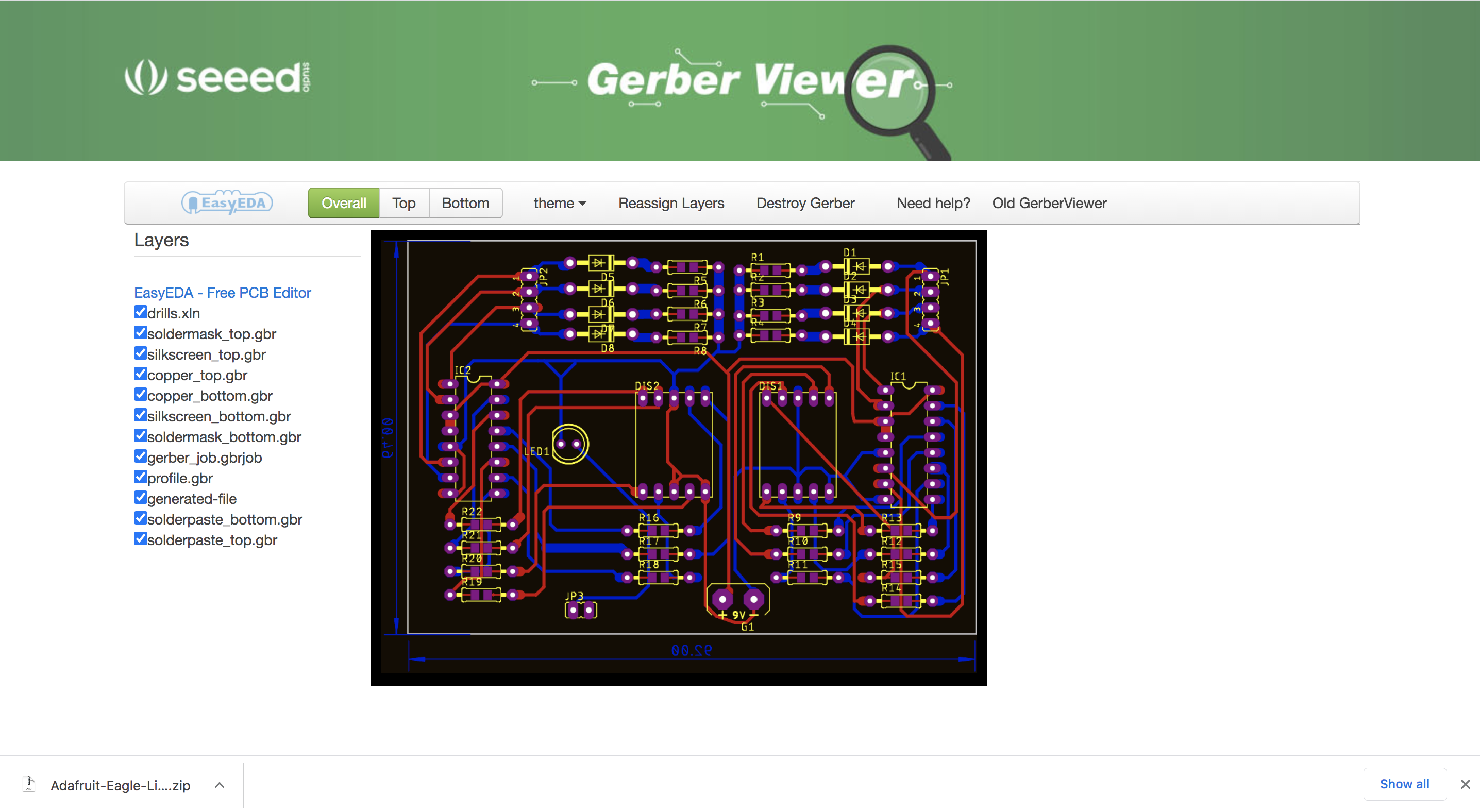Click the EasyEDA Free PCB Editor link
1480x812 pixels.
221,292
